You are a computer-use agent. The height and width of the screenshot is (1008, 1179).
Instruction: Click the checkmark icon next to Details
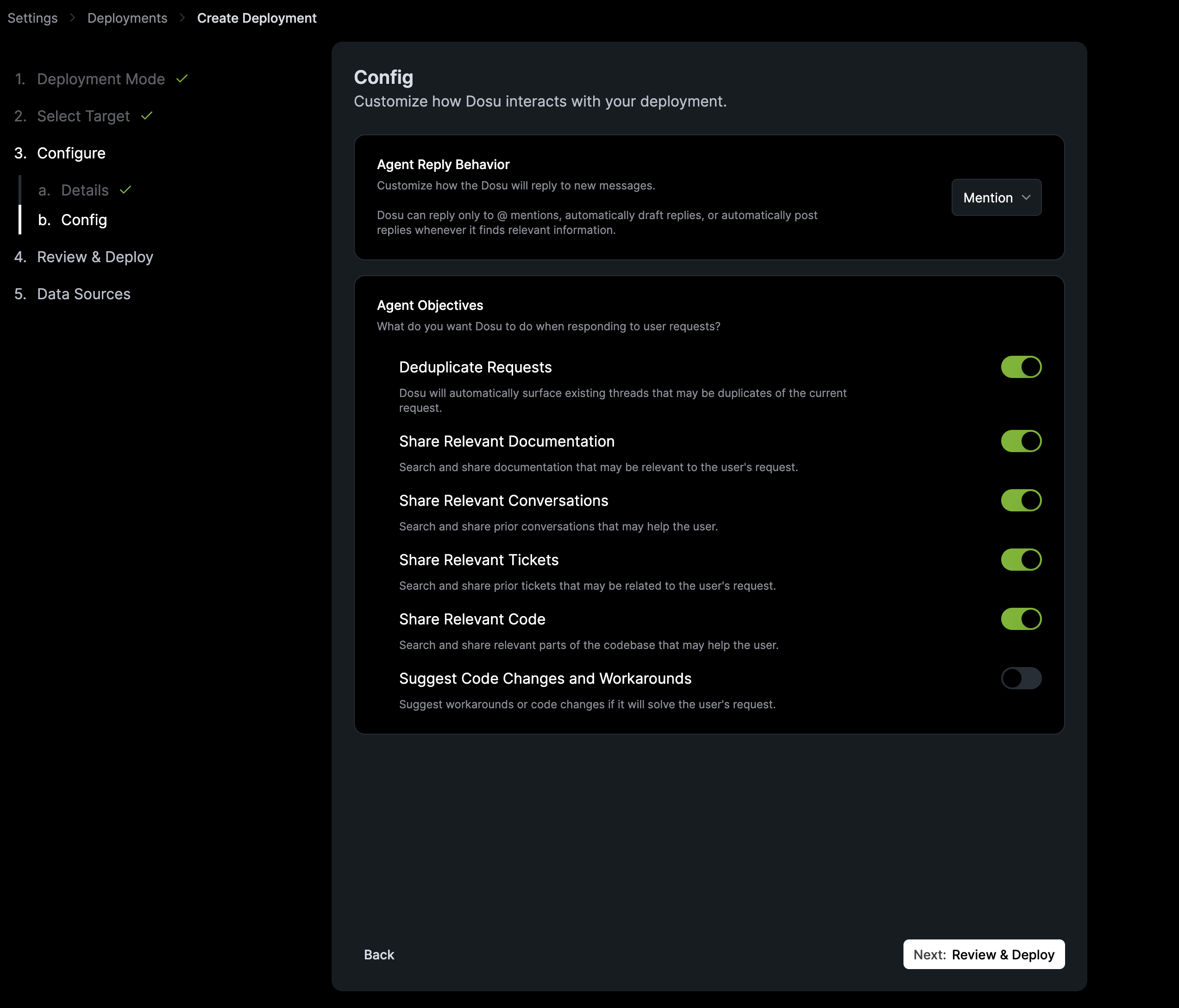pyautogui.click(x=126, y=189)
